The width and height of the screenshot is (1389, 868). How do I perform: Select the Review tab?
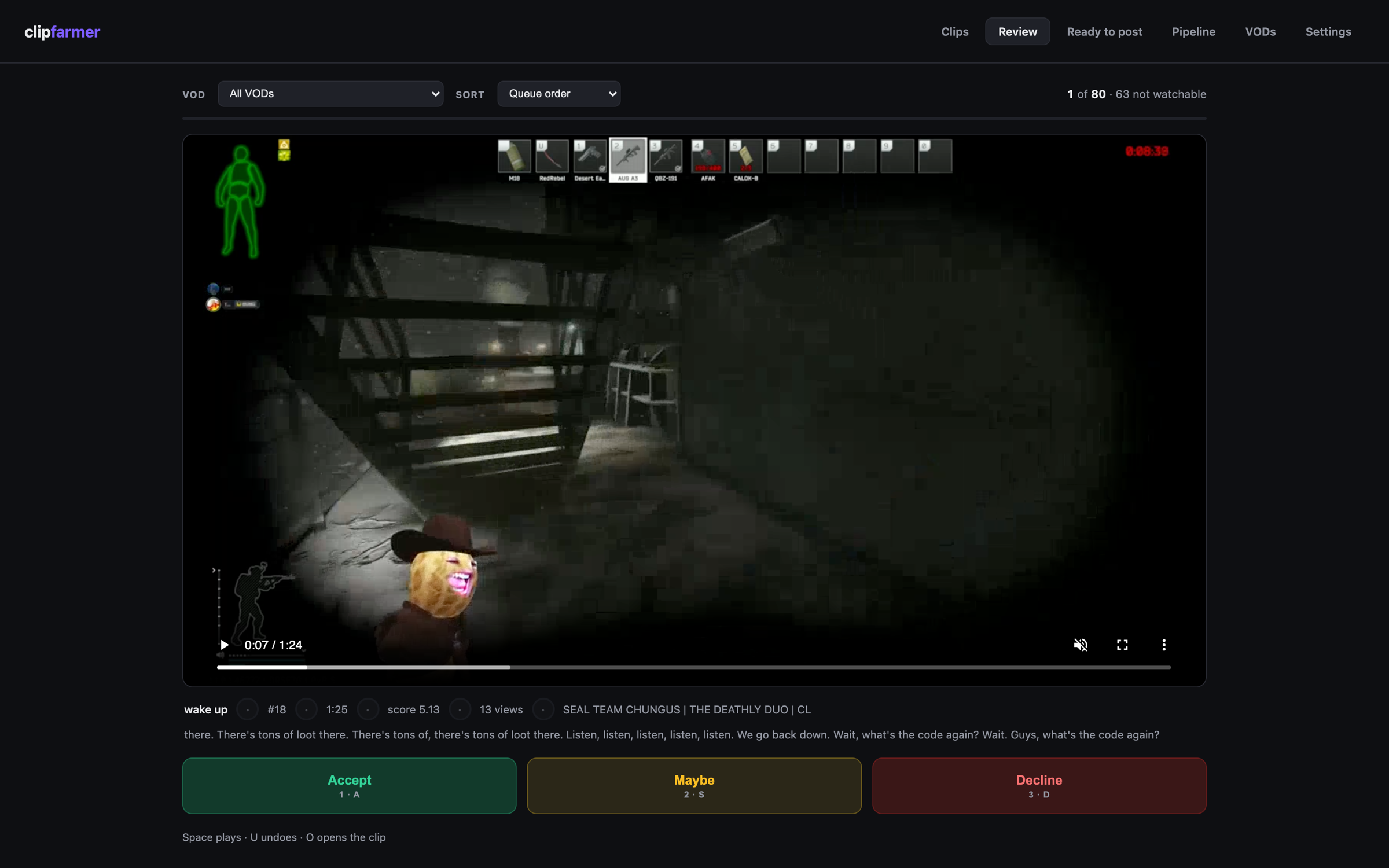point(1017,32)
